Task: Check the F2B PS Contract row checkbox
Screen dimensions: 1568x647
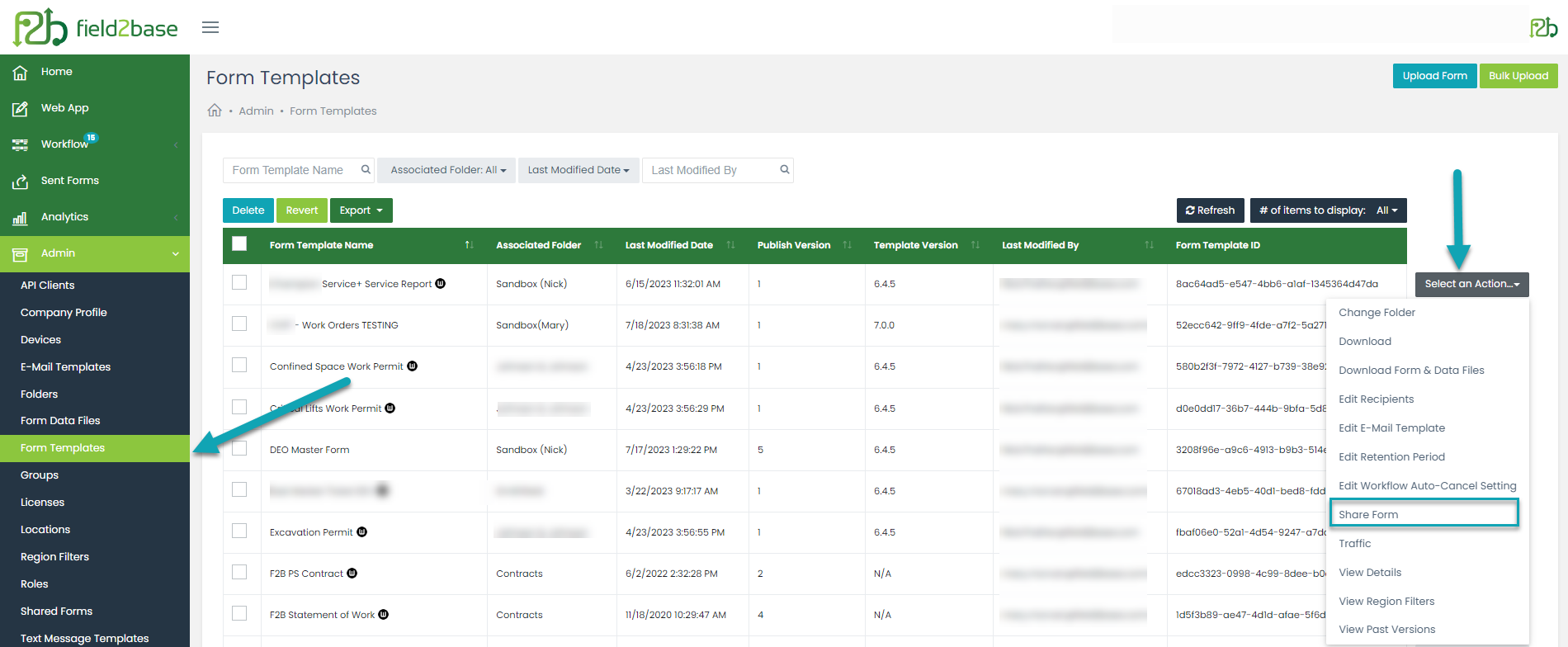Action: (239, 572)
